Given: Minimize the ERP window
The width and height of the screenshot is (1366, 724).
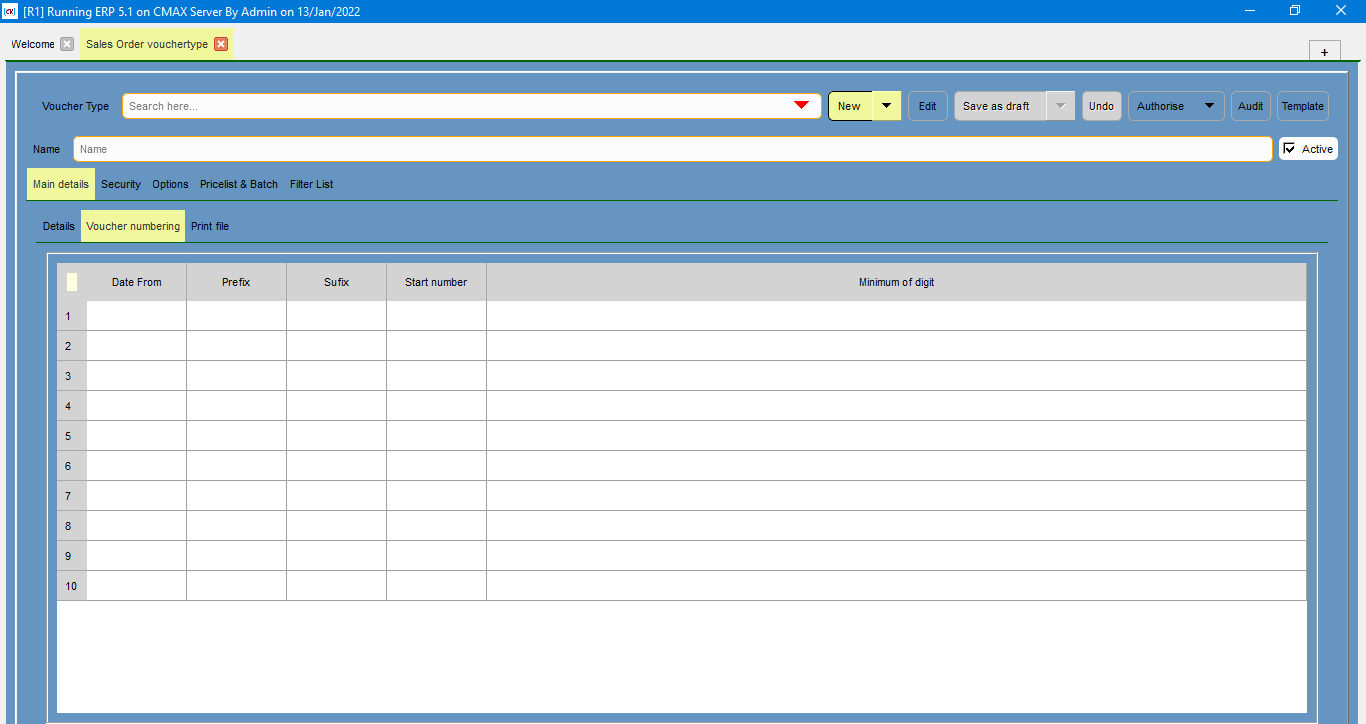Looking at the screenshot, I should pos(1251,11).
